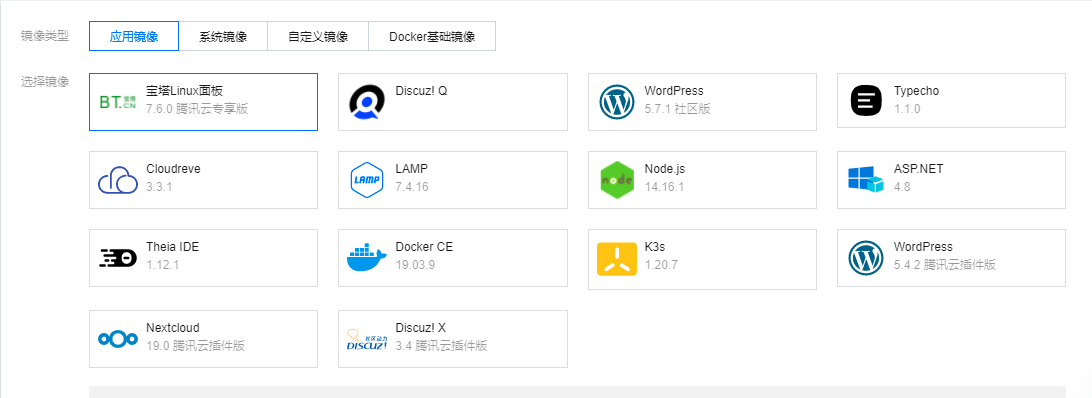Click the Typecho logo icon
Viewport: 1092px width, 398px height.
[x=866, y=101]
